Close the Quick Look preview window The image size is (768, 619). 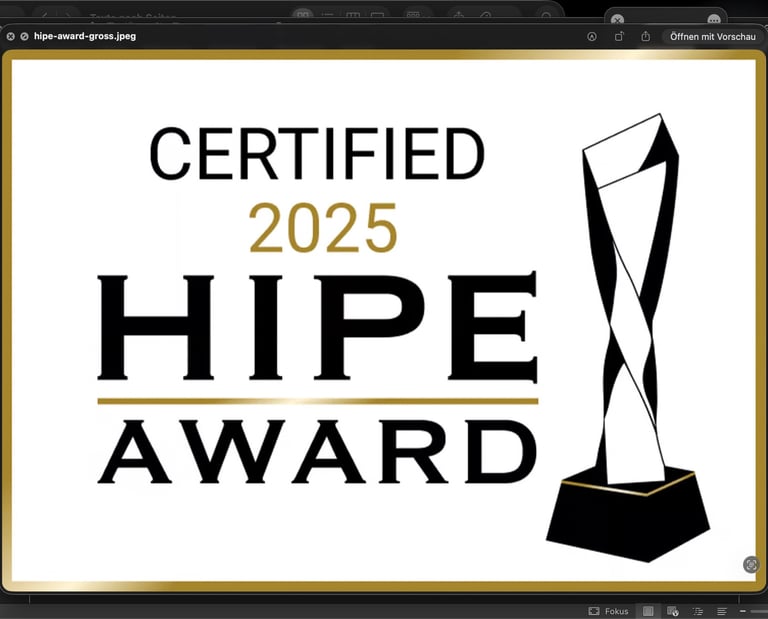coord(10,36)
